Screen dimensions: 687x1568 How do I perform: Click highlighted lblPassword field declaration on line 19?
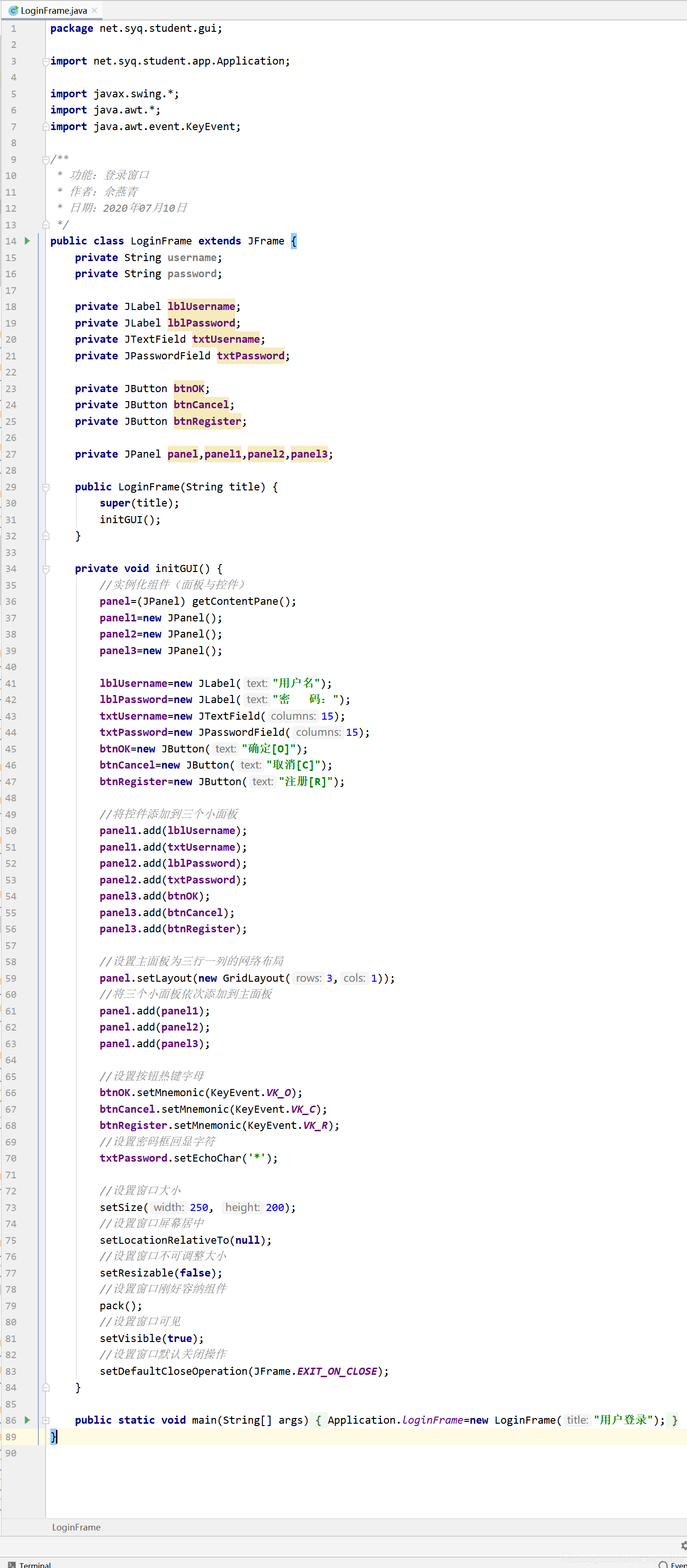click(x=202, y=323)
